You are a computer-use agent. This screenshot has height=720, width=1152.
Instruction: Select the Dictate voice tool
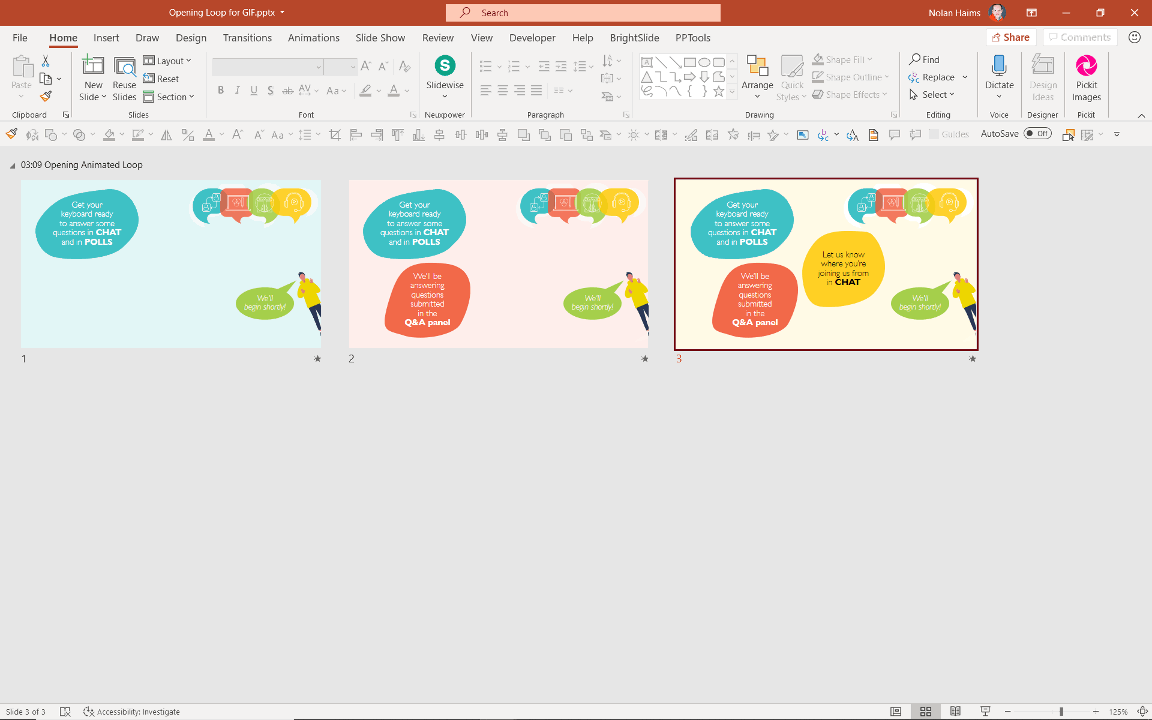[998, 75]
